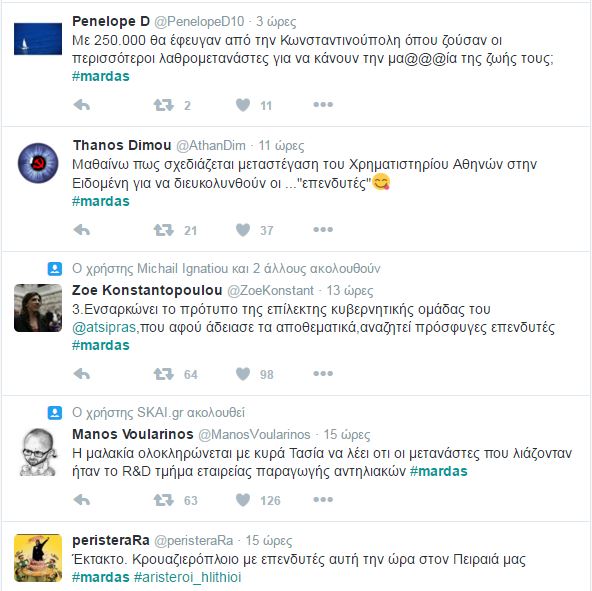
Task: Open the #aristeroi_hlithioi hashtag
Action: pyautogui.click(x=187, y=577)
